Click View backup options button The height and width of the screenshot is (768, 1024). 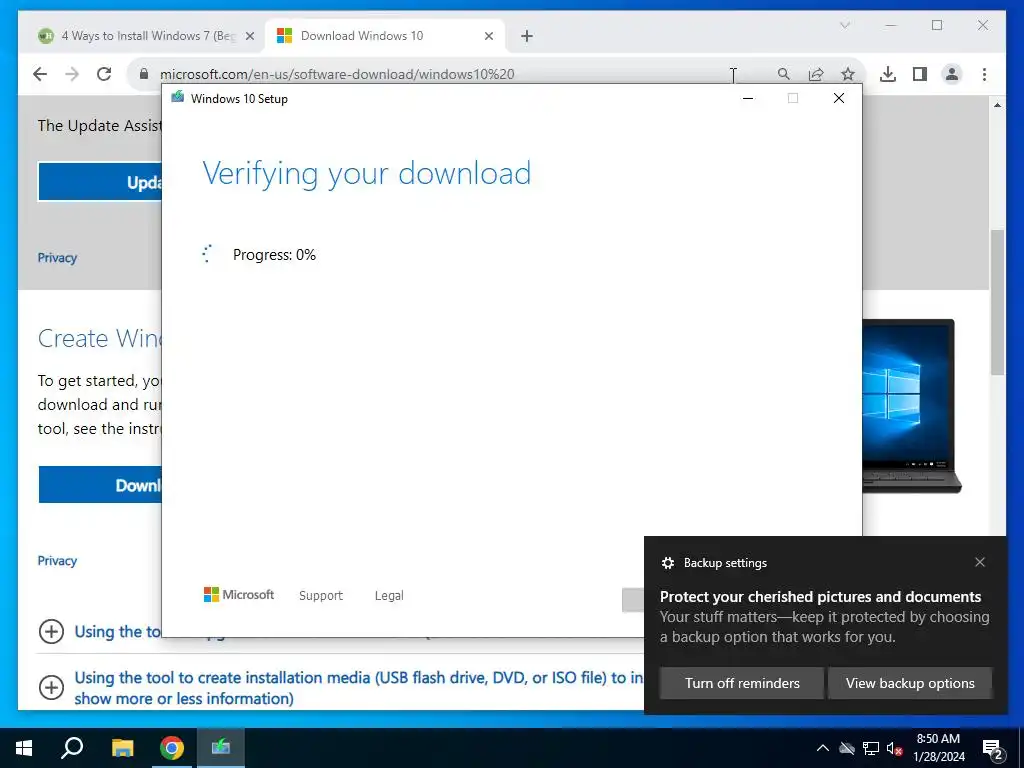pos(910,683)
